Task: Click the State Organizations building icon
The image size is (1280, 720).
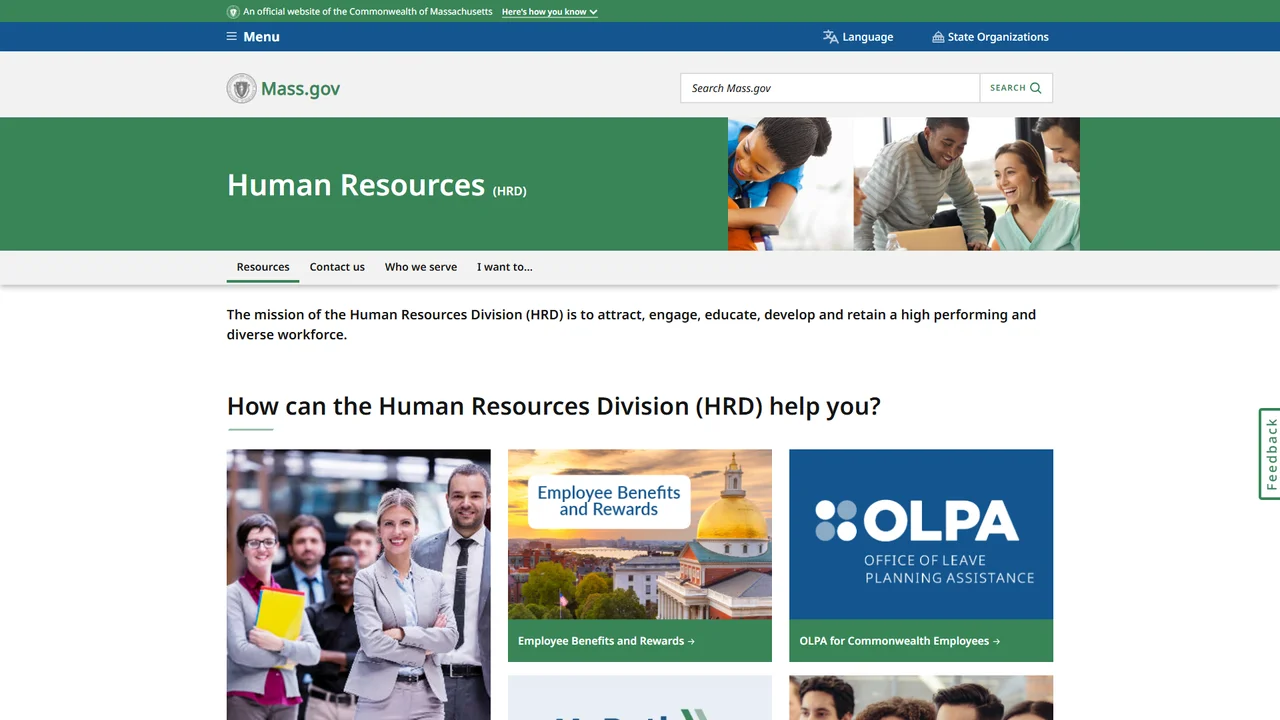Action: click(x=938, y=37)
